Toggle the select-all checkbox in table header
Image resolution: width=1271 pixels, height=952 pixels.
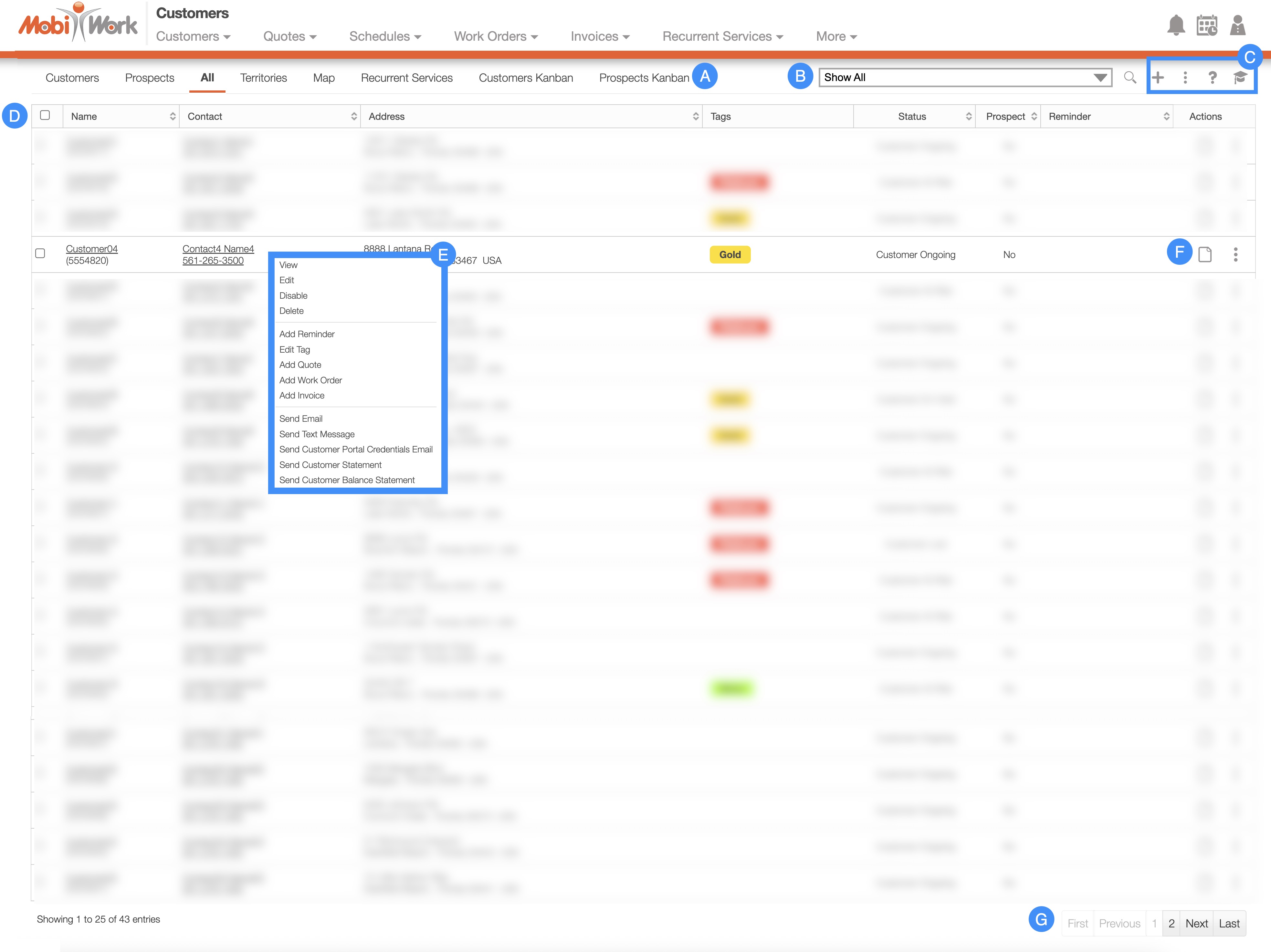click(45, 115)
